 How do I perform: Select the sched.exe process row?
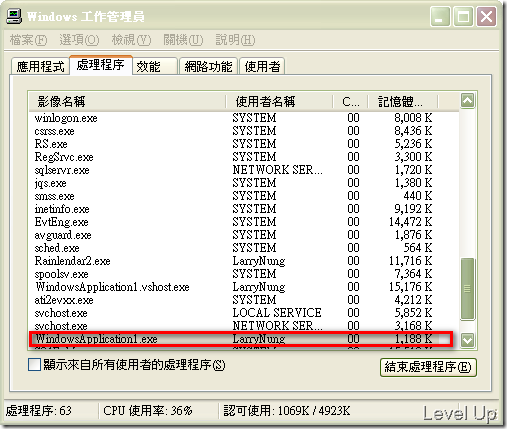244,248
